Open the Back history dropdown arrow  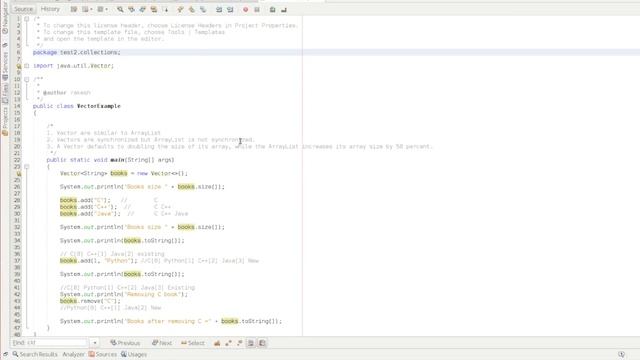point(91,9)
